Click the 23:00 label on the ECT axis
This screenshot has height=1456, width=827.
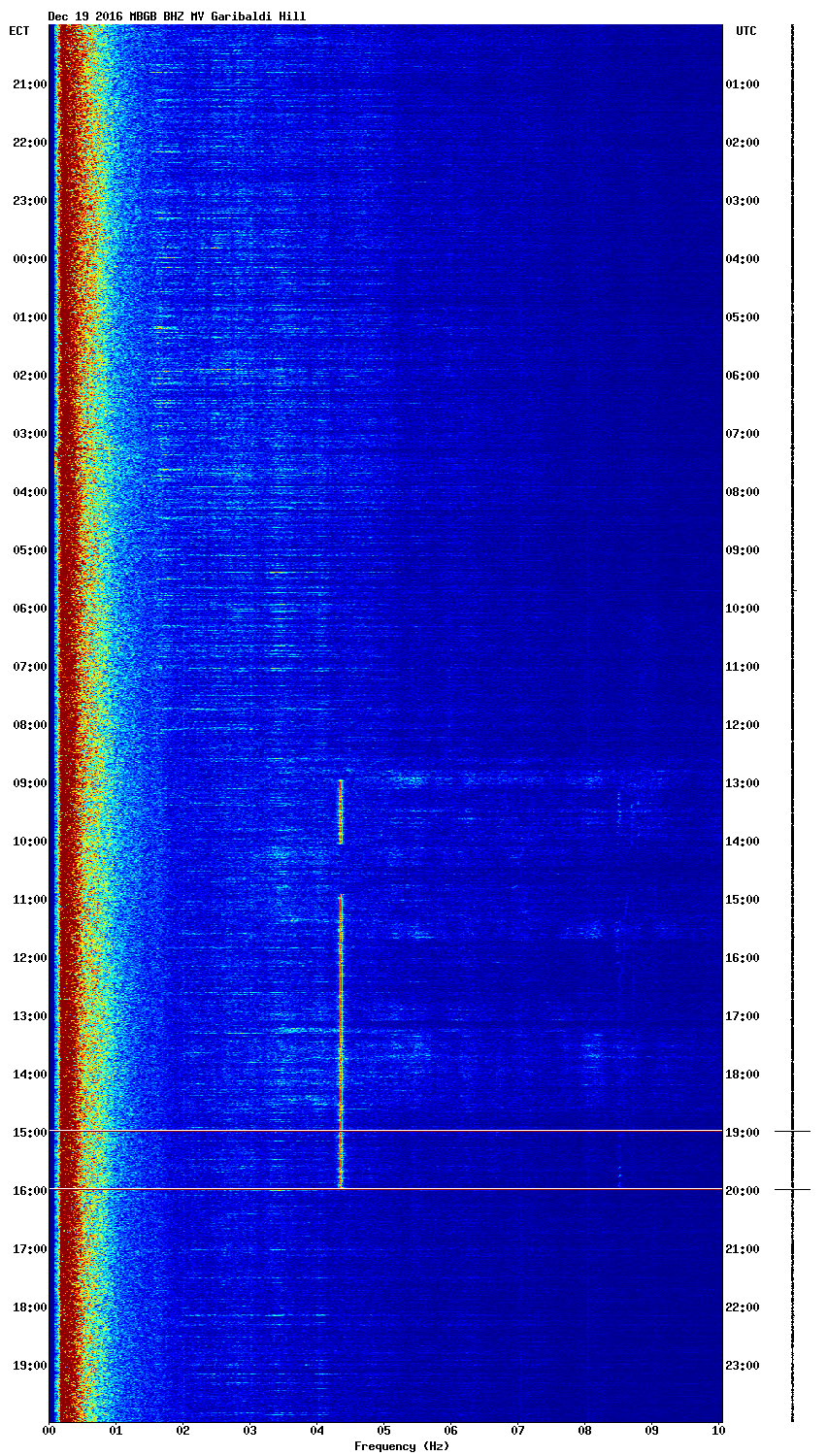29,201
